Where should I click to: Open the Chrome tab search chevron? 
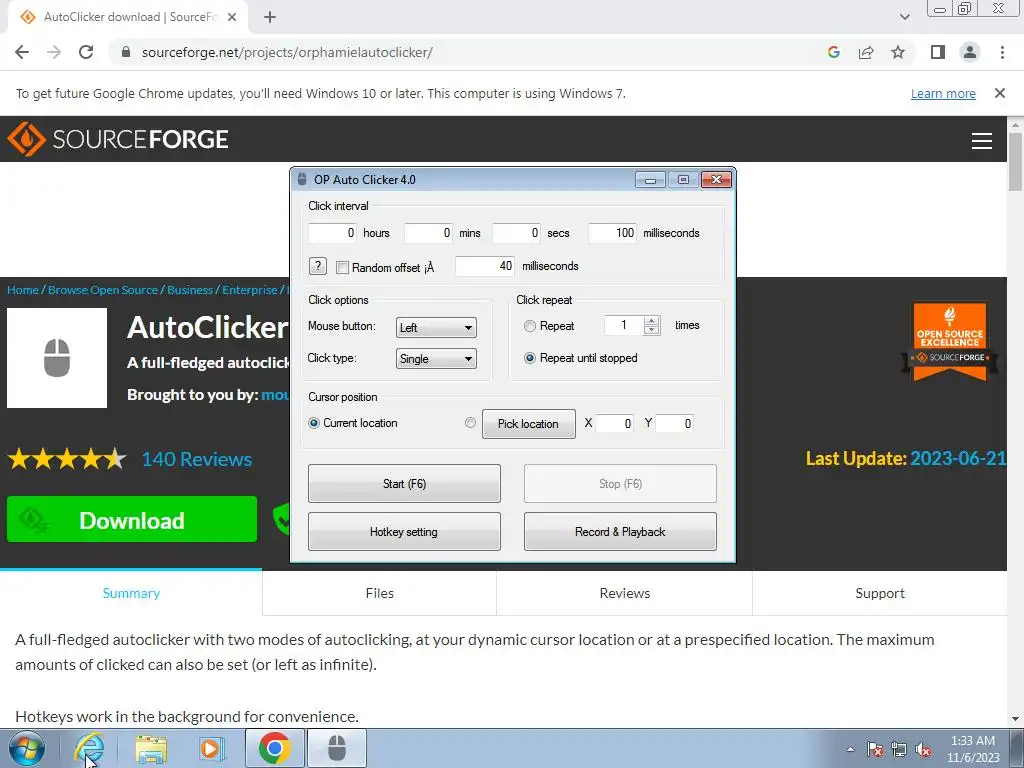pyautogui.click(x=904, y=17)
